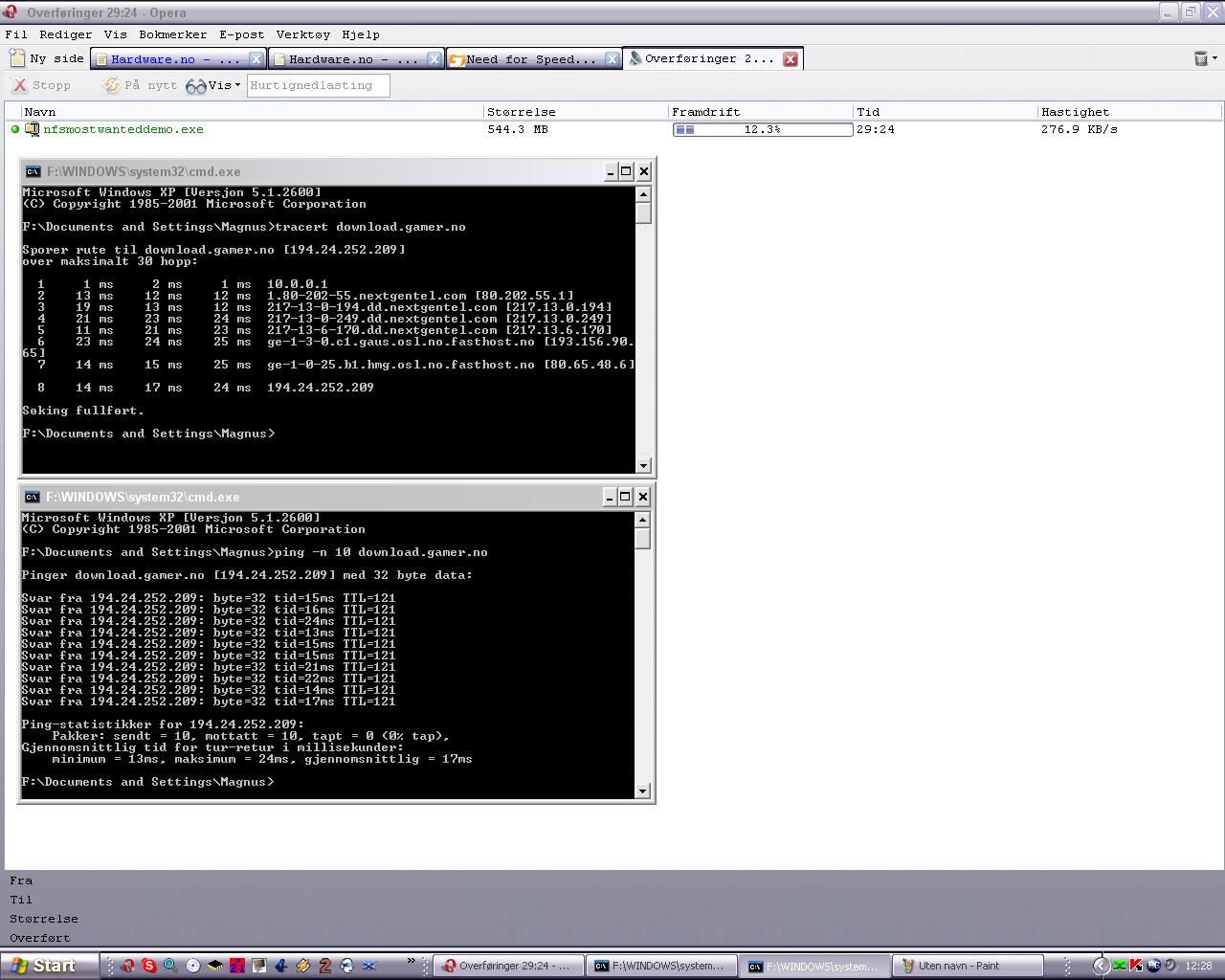Click cmd icon of tracert window titlebar

click(33, 171)
